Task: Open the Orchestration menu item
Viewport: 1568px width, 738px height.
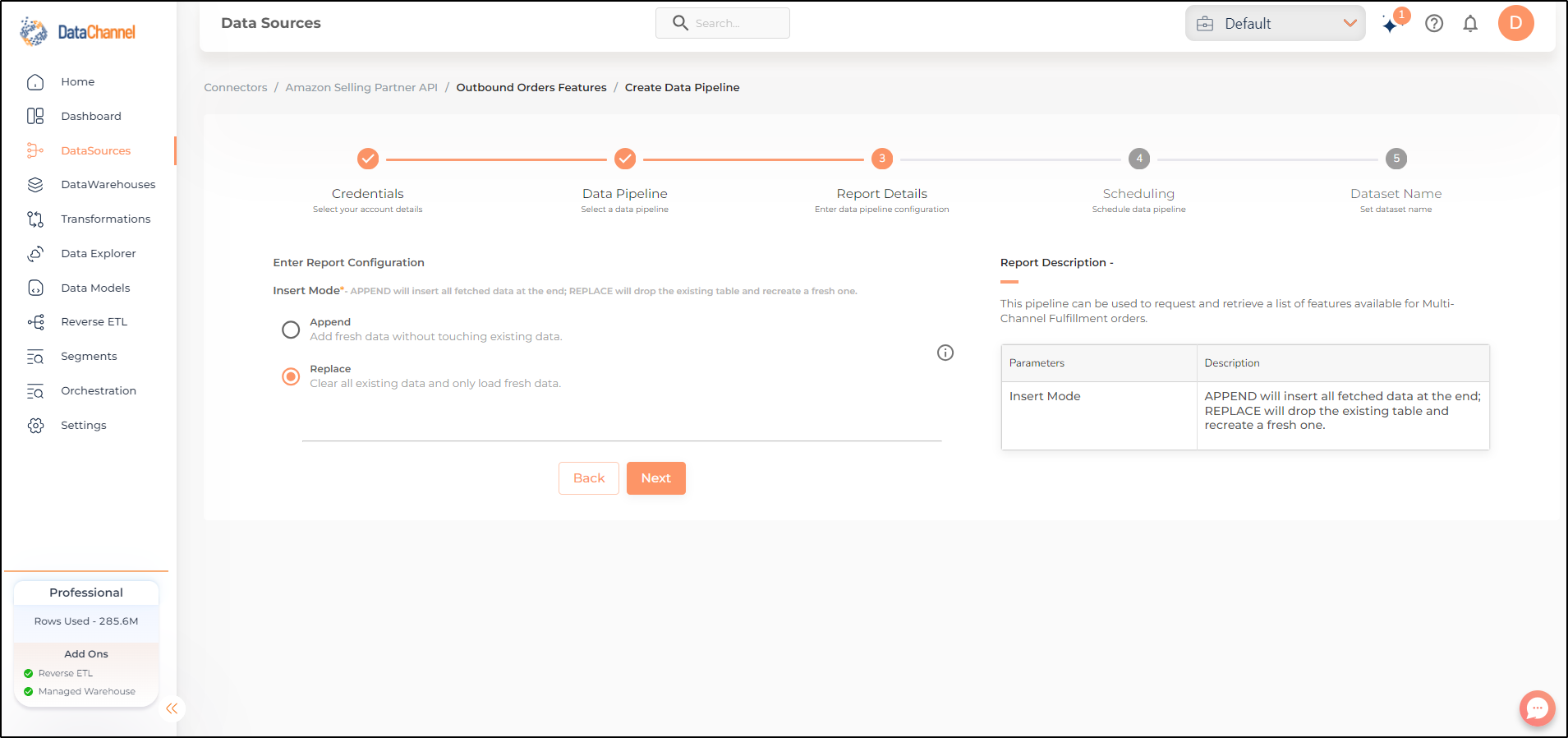Action: coord(99,391)
